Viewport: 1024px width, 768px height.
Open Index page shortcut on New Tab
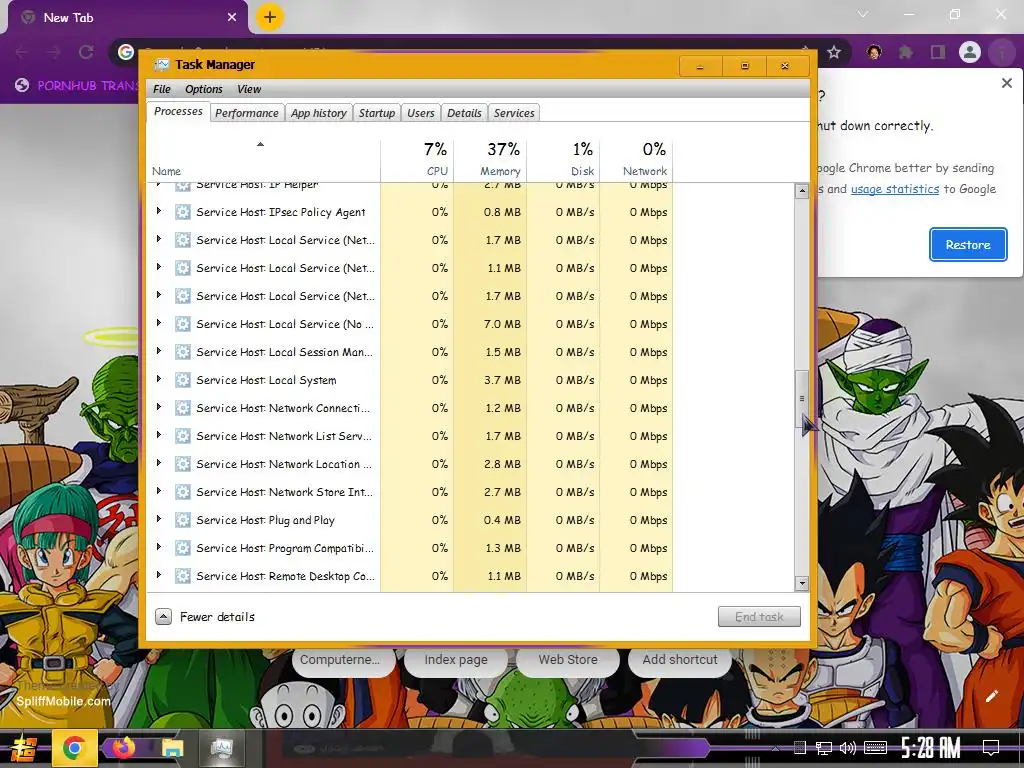(x=456, y=660)
